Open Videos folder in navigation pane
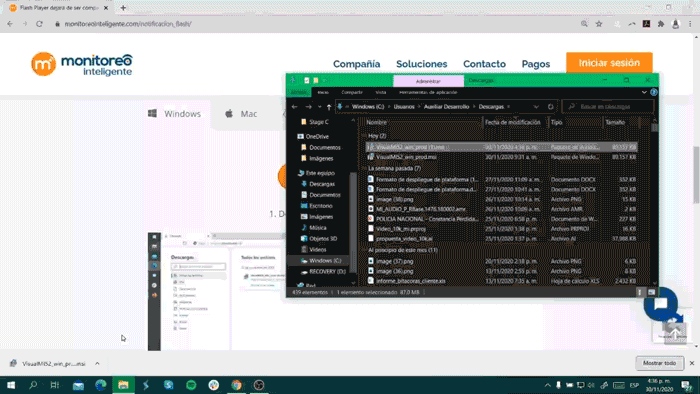The width and height of the screenshot is (700, 394). [314, 249]
